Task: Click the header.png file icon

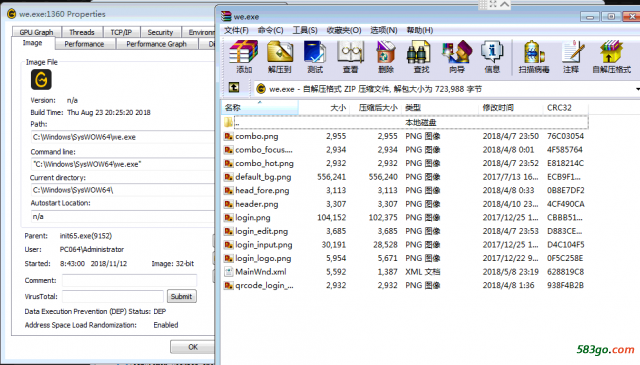Action: [229, 204]
